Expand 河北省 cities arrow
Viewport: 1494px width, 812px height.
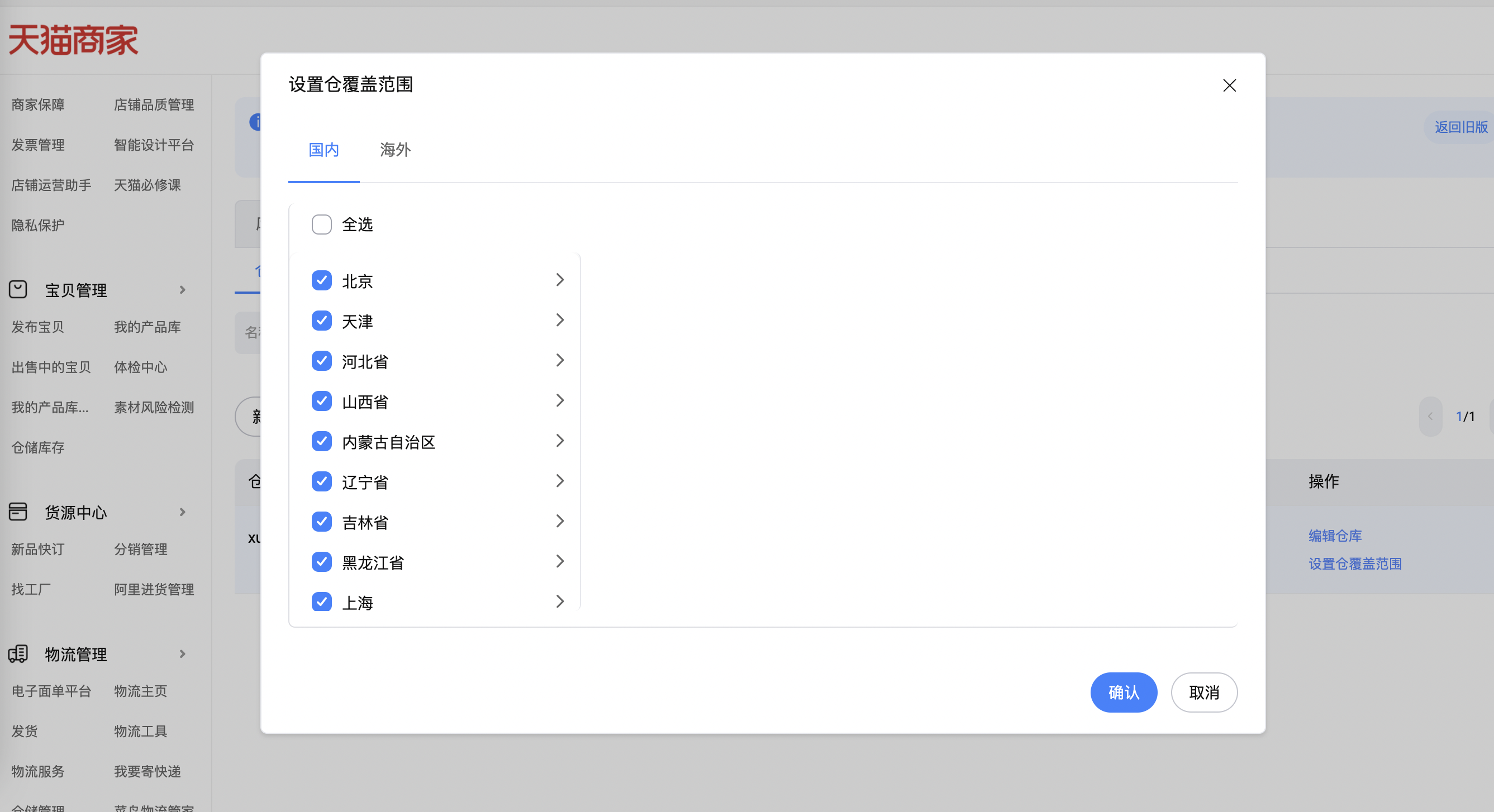pyautogui.click(x=560, y=361)
